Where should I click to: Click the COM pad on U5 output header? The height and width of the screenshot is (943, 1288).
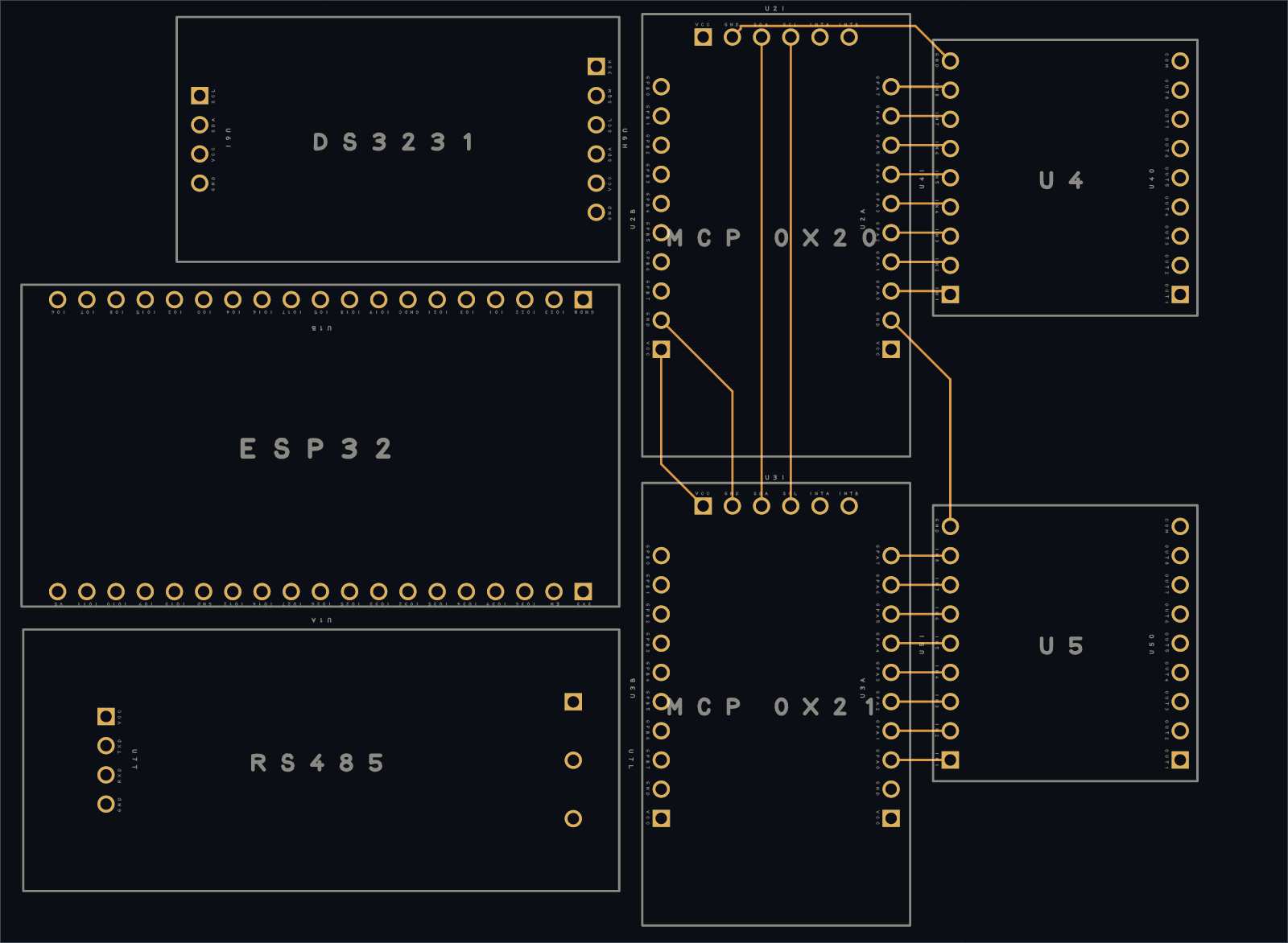(x=1180, y=526)
